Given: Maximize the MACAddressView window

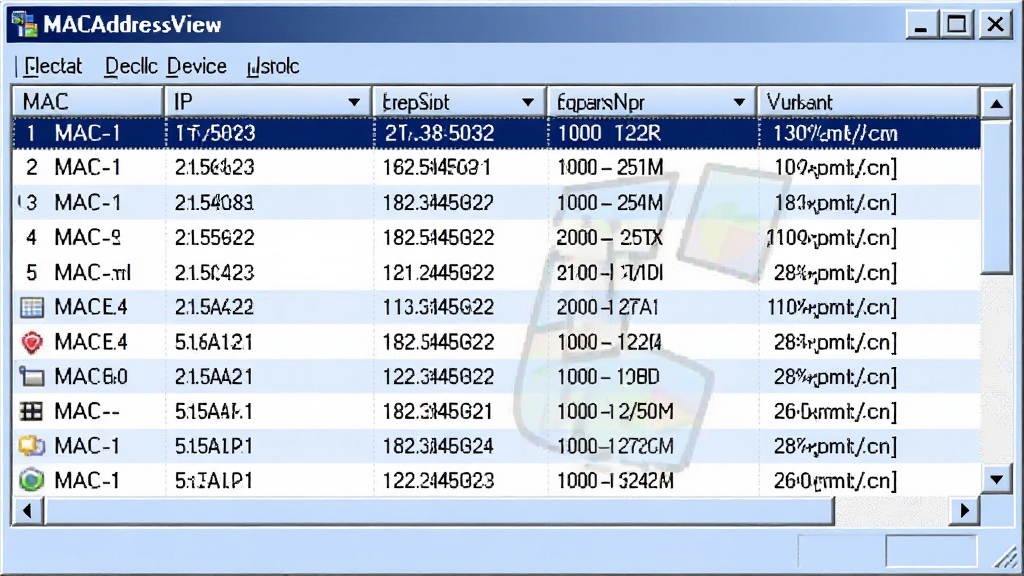Looking at the screenshot, I should click(x=957, y=25).
